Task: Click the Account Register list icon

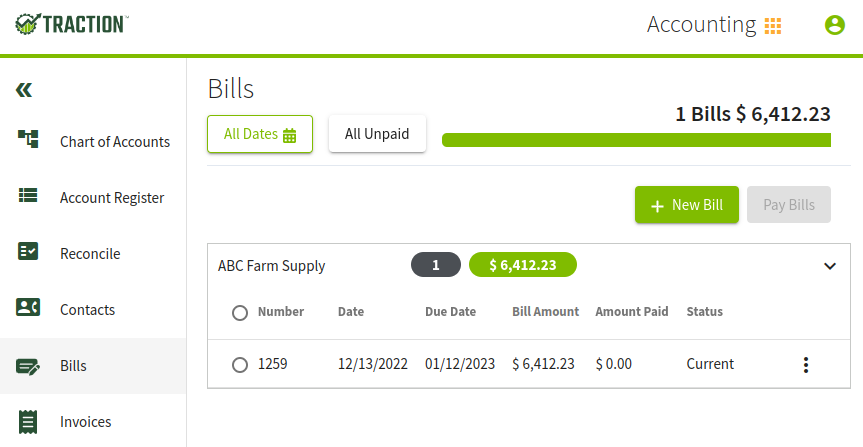Action: click(x=28, y=195)
